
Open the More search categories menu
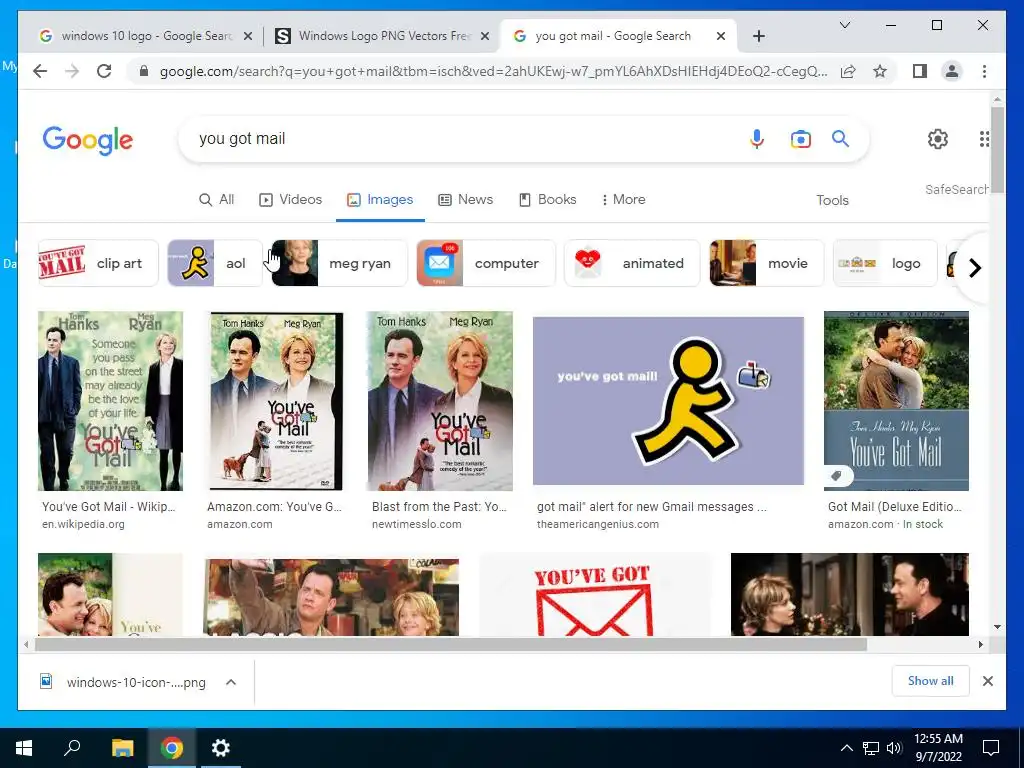(623, 199)
